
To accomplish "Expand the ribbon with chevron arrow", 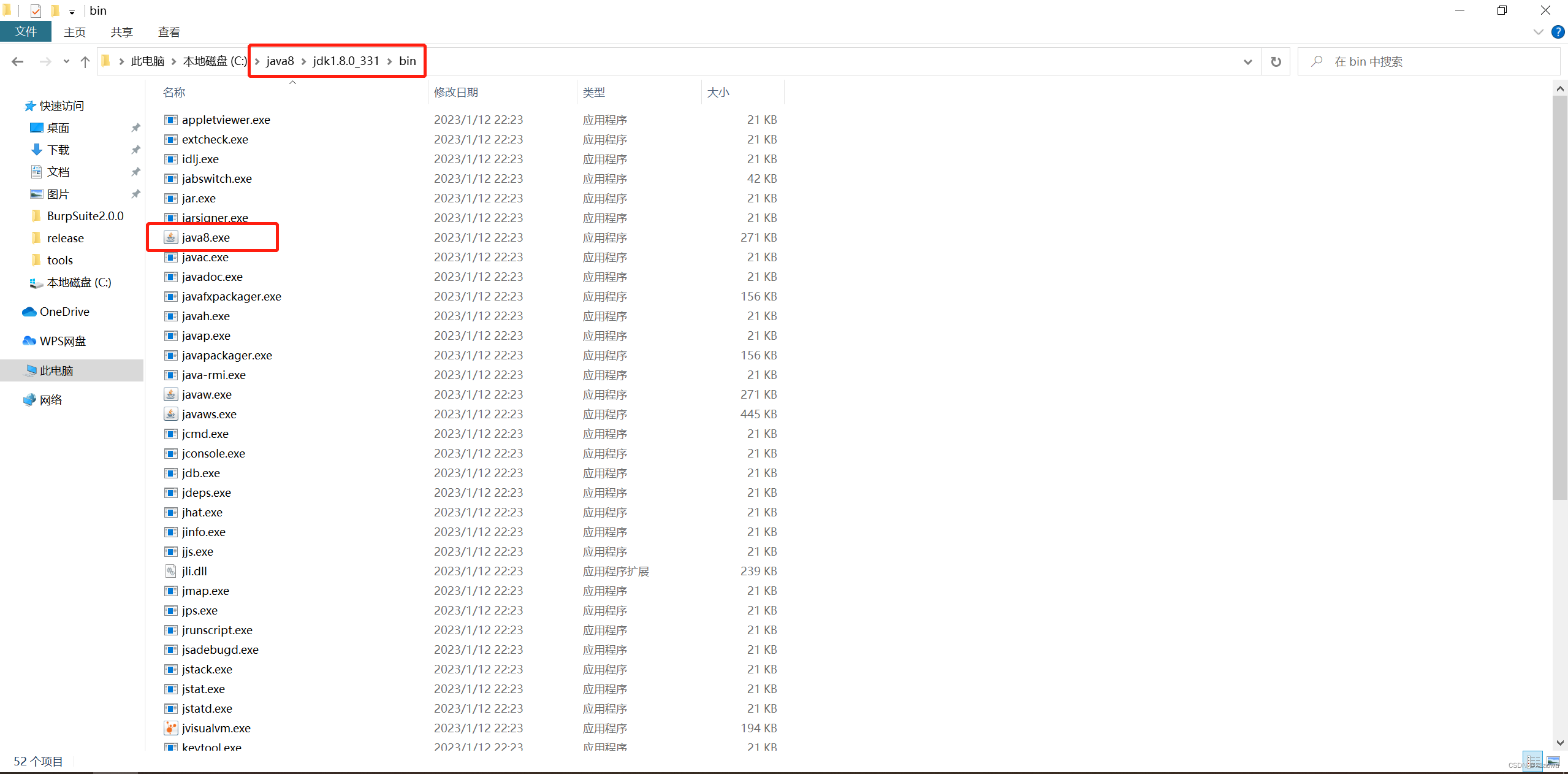I will [1538, 32].
